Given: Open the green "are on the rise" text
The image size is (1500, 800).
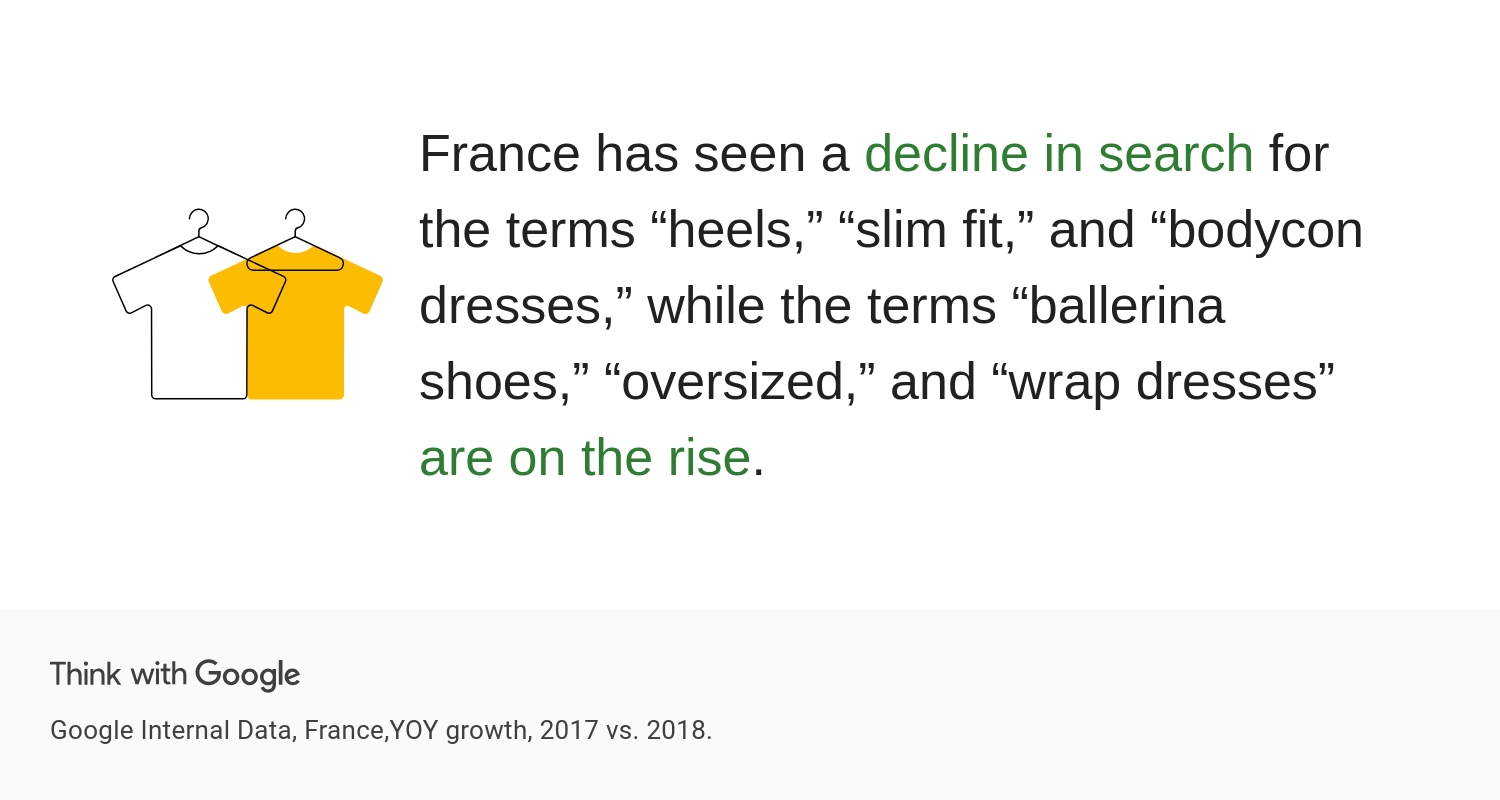Looking at the screenshot, I should click(x=585, y=457).
